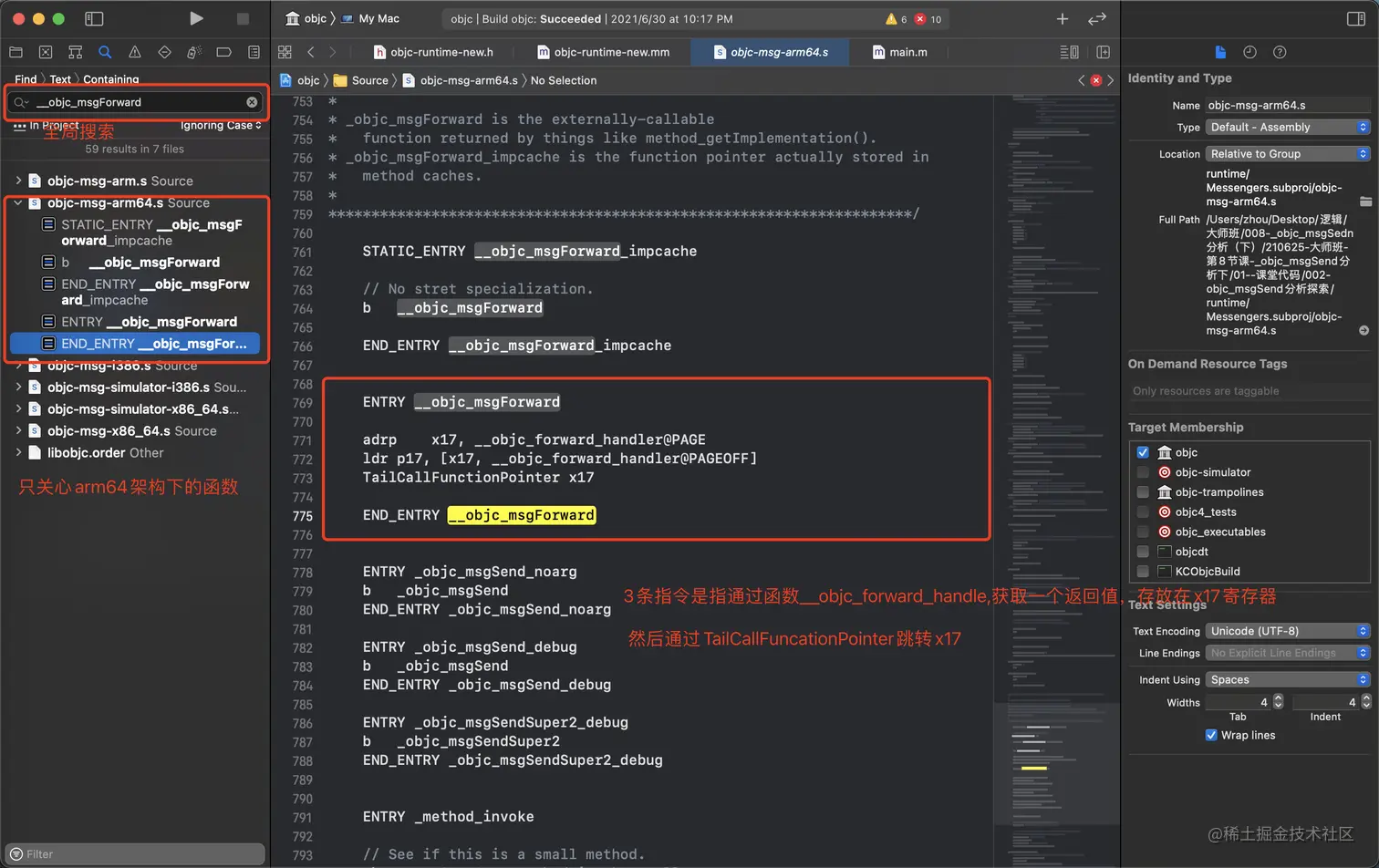Clear the __objc_msgForward search text
This screenshot has width=1379, height=868.
pos(252,102)
